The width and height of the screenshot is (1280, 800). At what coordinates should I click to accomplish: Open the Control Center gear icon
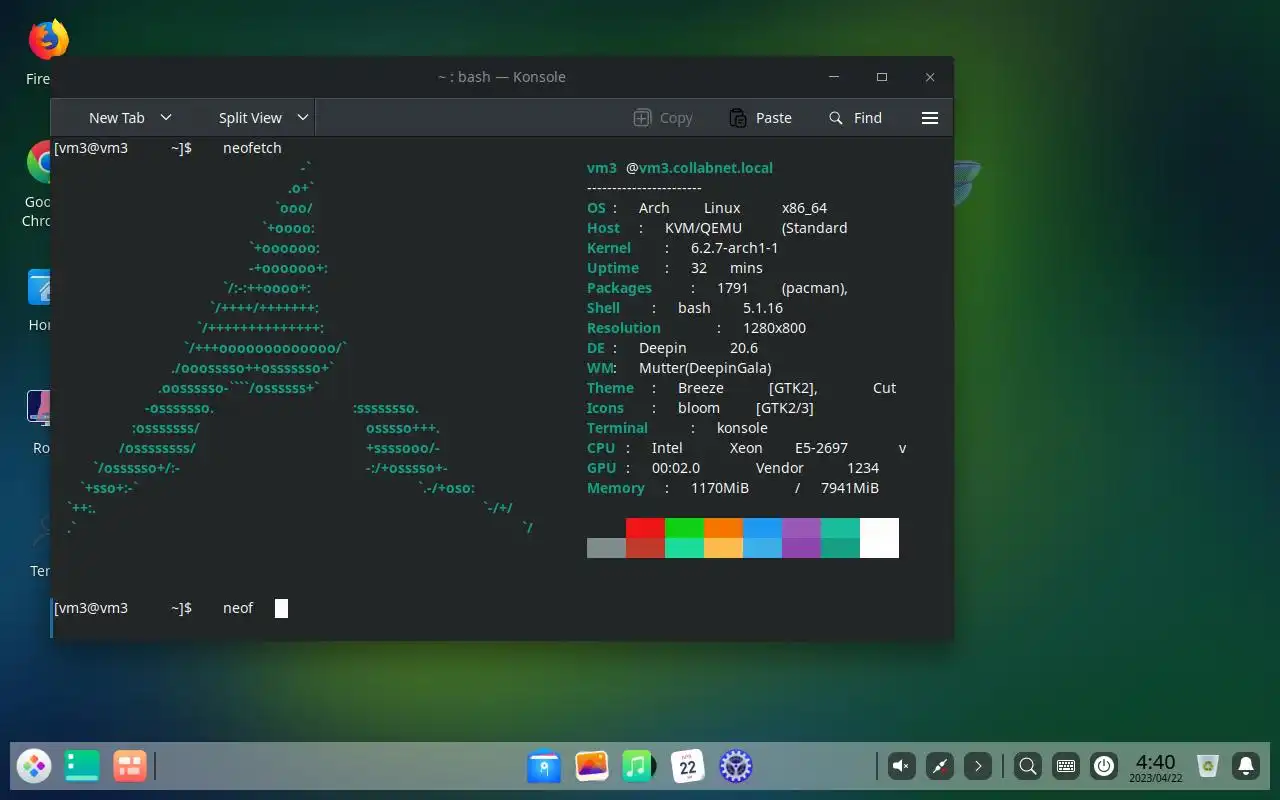click(736, 767)
